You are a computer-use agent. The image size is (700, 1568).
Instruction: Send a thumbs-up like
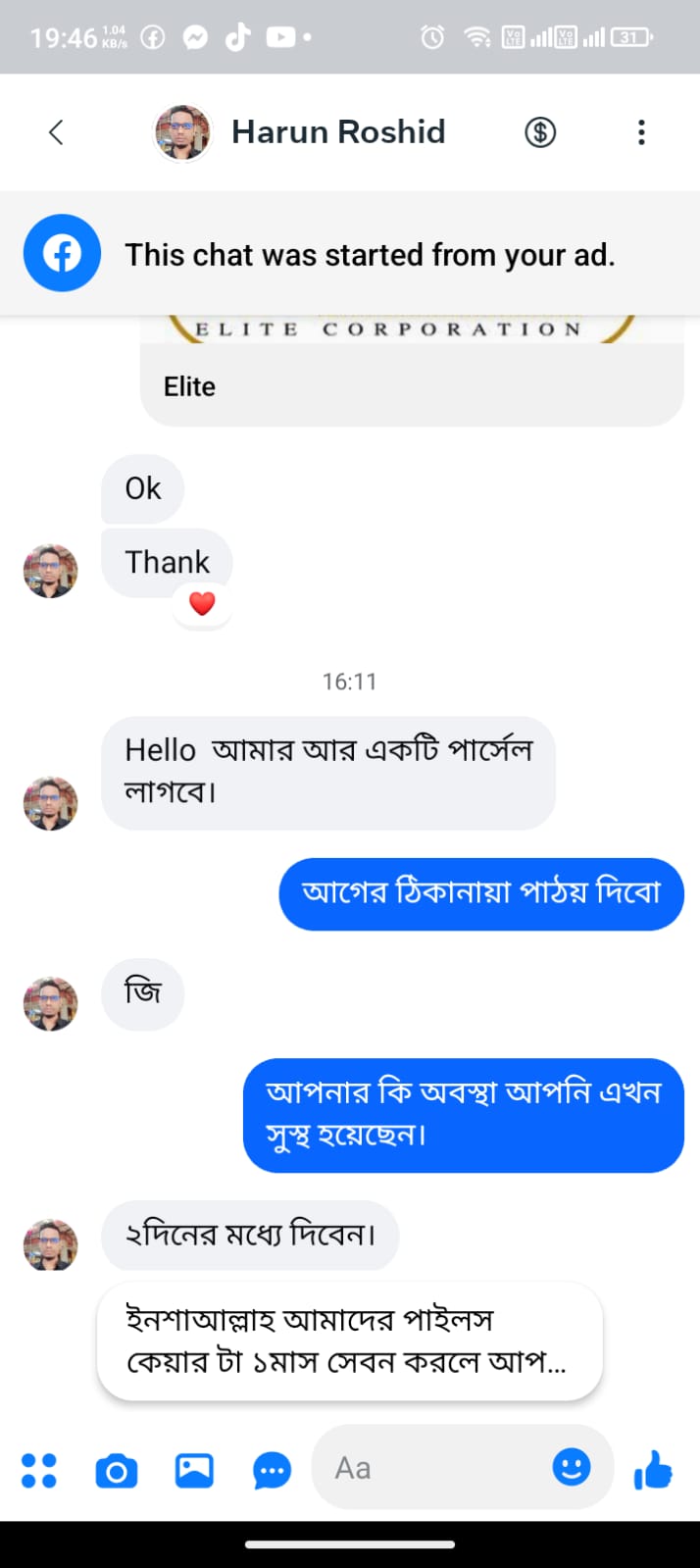point(653,1470)
